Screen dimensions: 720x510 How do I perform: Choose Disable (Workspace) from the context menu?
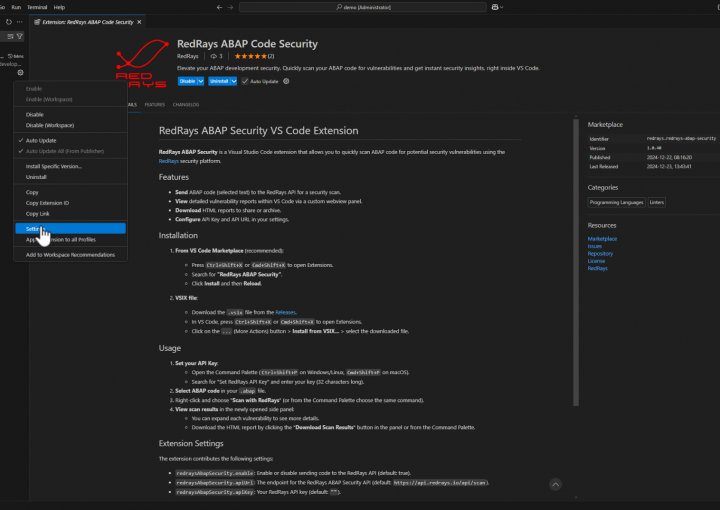pyautogui.click(x=70, y=125)
